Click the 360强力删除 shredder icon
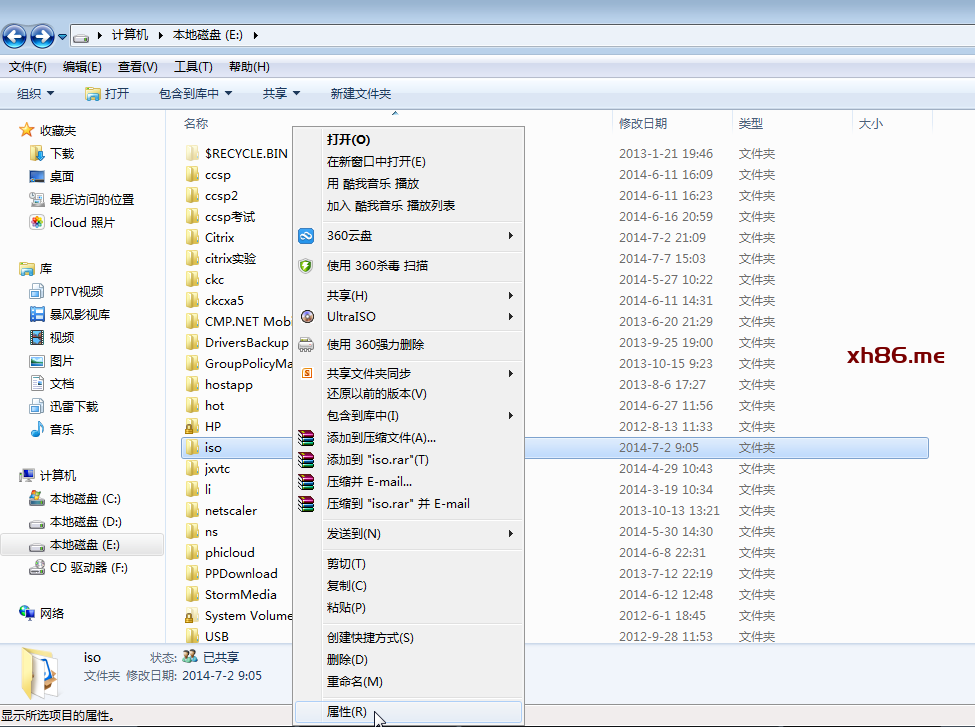The image size is (975, 727). (307, 344)
